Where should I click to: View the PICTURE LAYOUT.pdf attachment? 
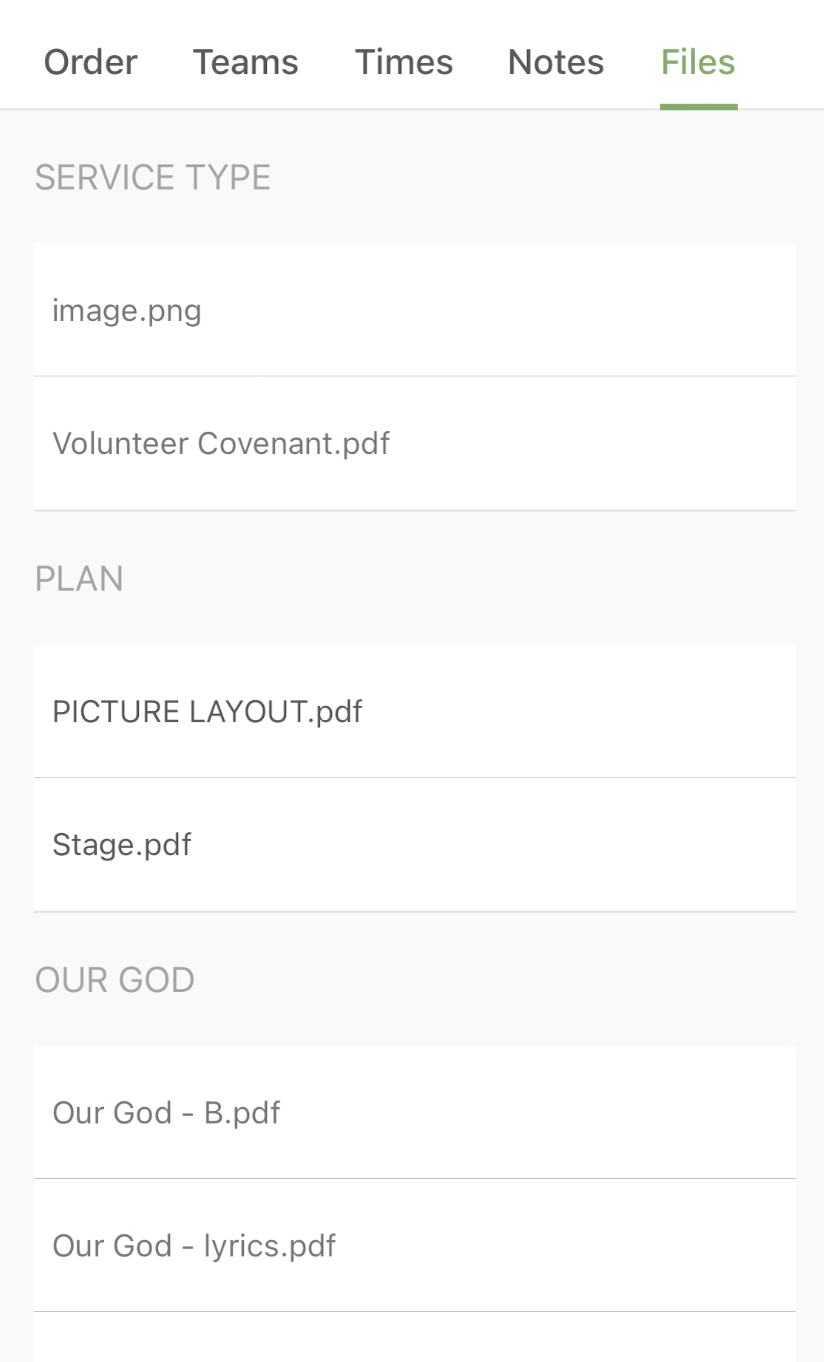415,711
